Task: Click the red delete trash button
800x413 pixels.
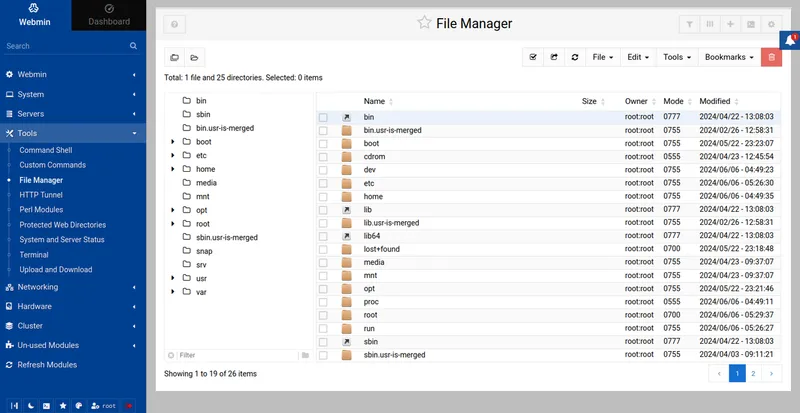Action: point(771,57)
